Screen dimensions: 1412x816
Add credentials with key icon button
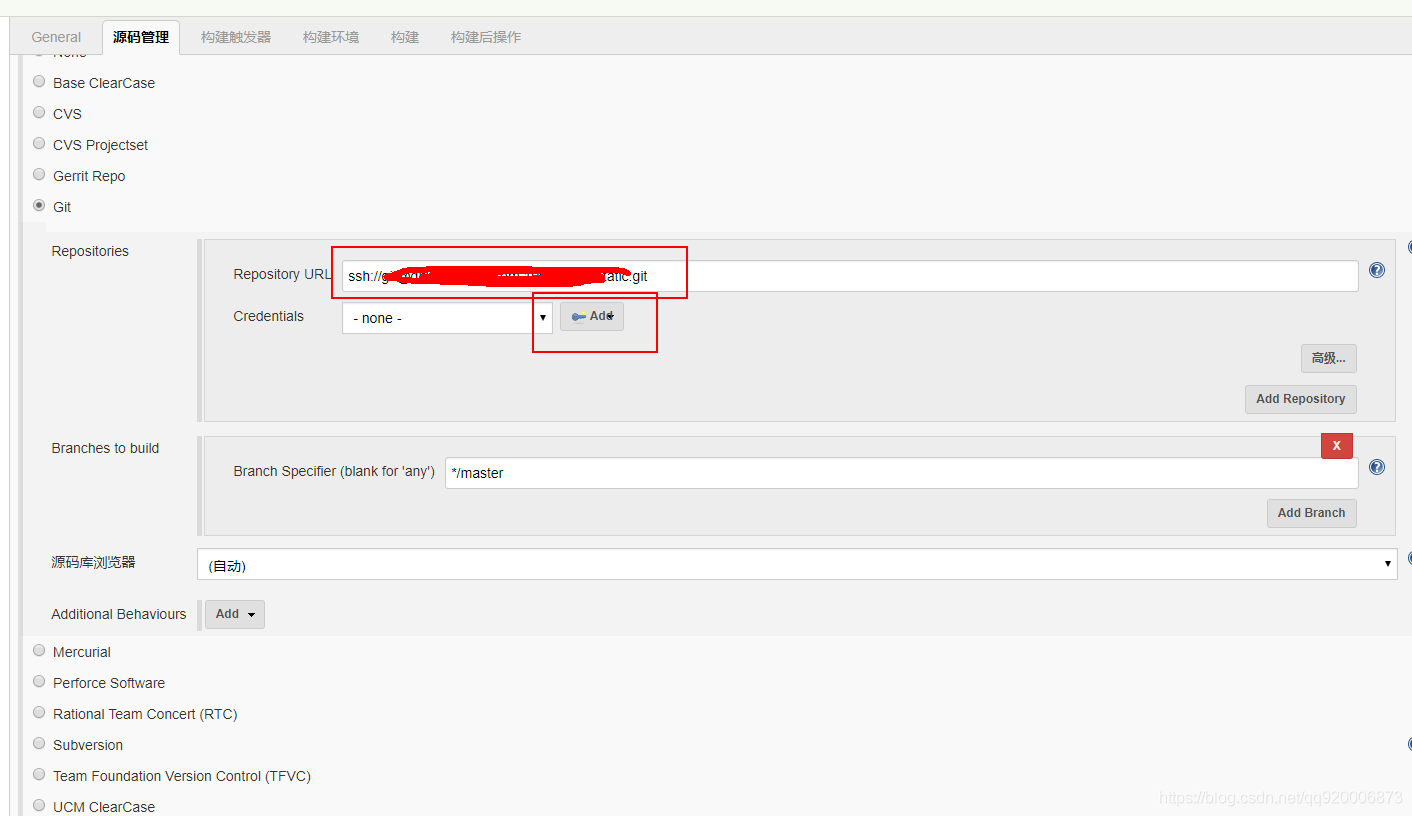(x=592, y=316)
